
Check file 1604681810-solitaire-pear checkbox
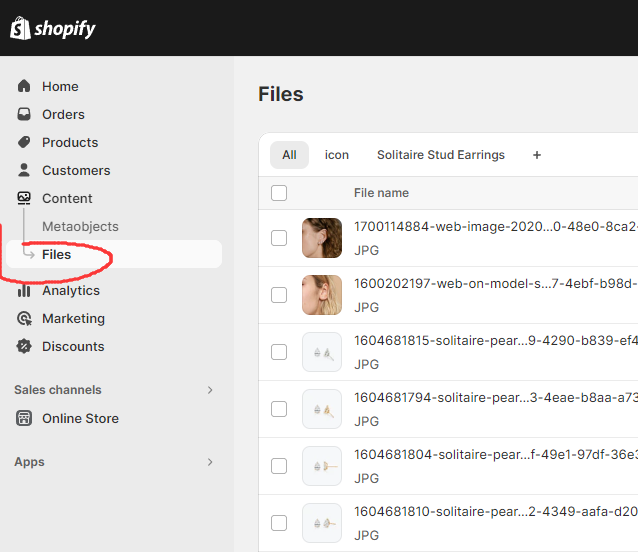click(279, 523)
